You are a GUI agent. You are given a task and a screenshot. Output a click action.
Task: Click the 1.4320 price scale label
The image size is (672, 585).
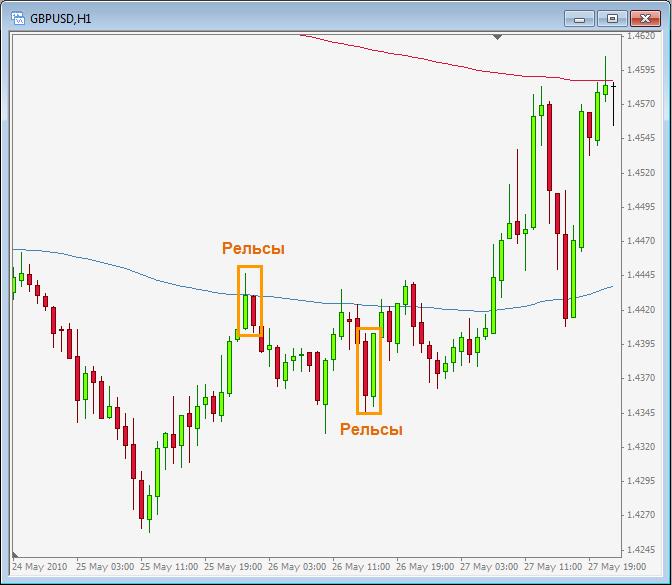coord(641,447)
